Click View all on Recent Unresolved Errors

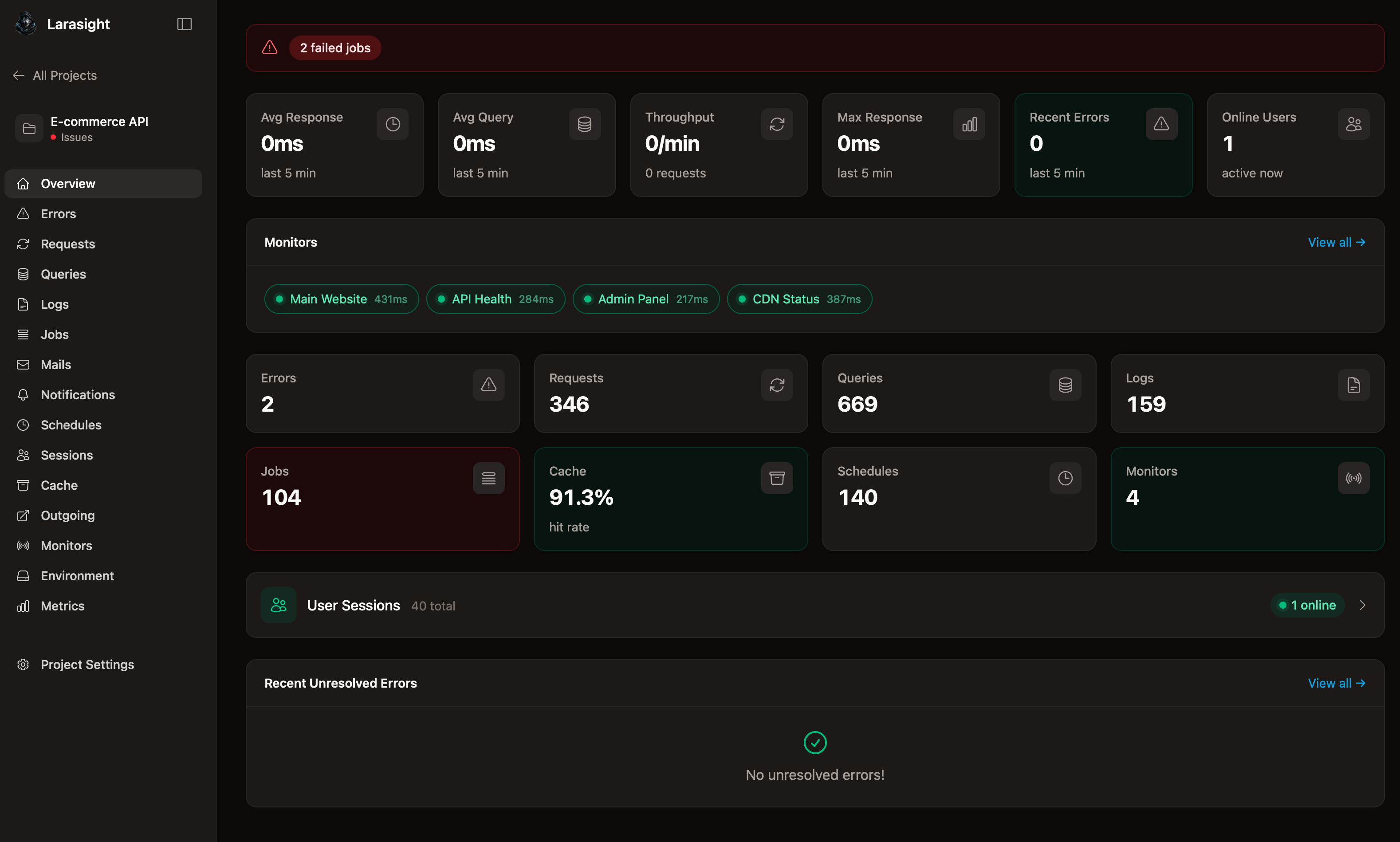pos(1336,683)
